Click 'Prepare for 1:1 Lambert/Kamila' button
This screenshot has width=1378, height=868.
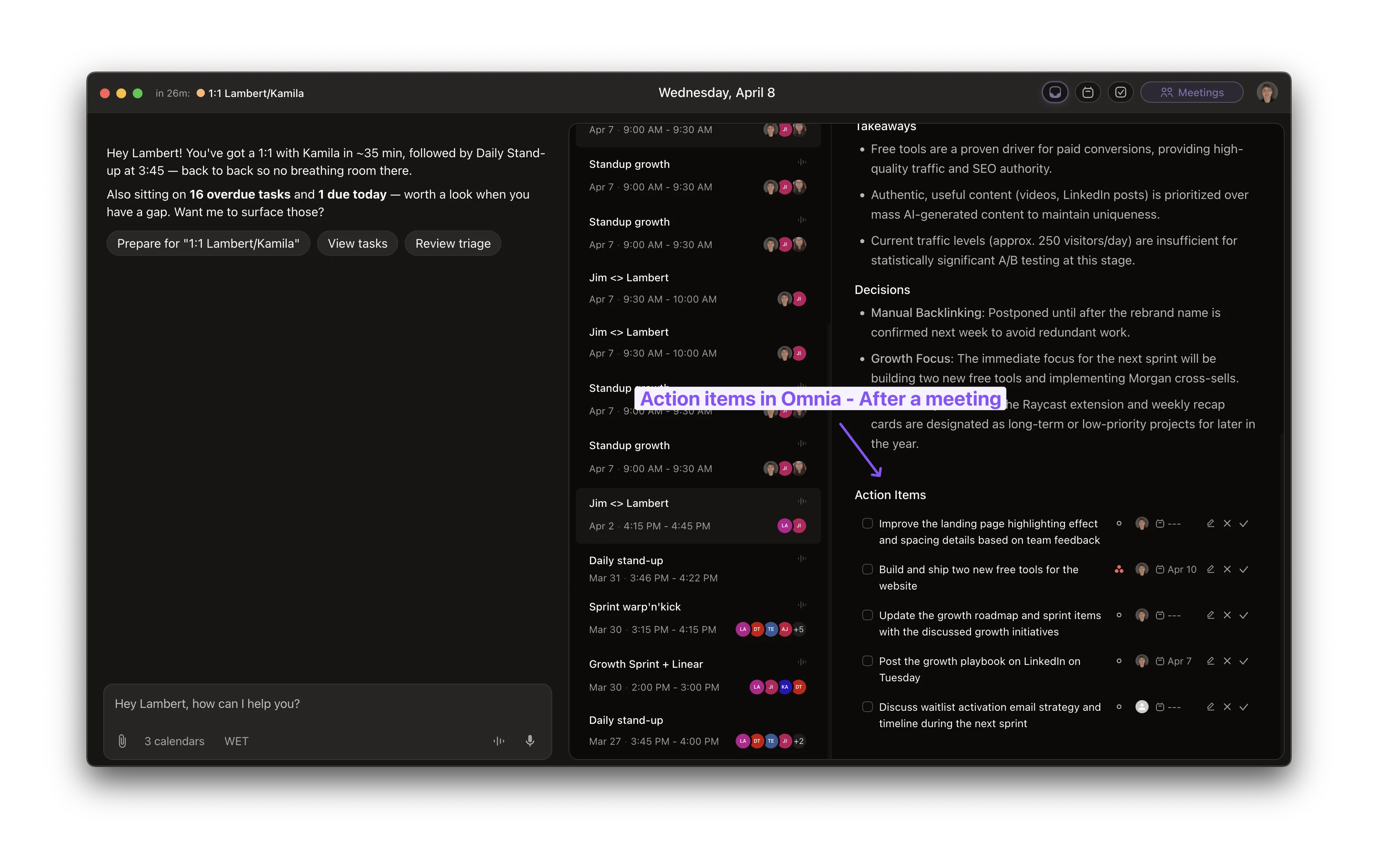pos(208,244)
